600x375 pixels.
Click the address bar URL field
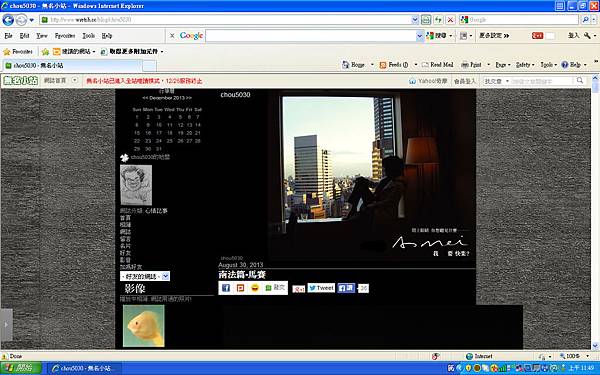[x=226, y=20]
